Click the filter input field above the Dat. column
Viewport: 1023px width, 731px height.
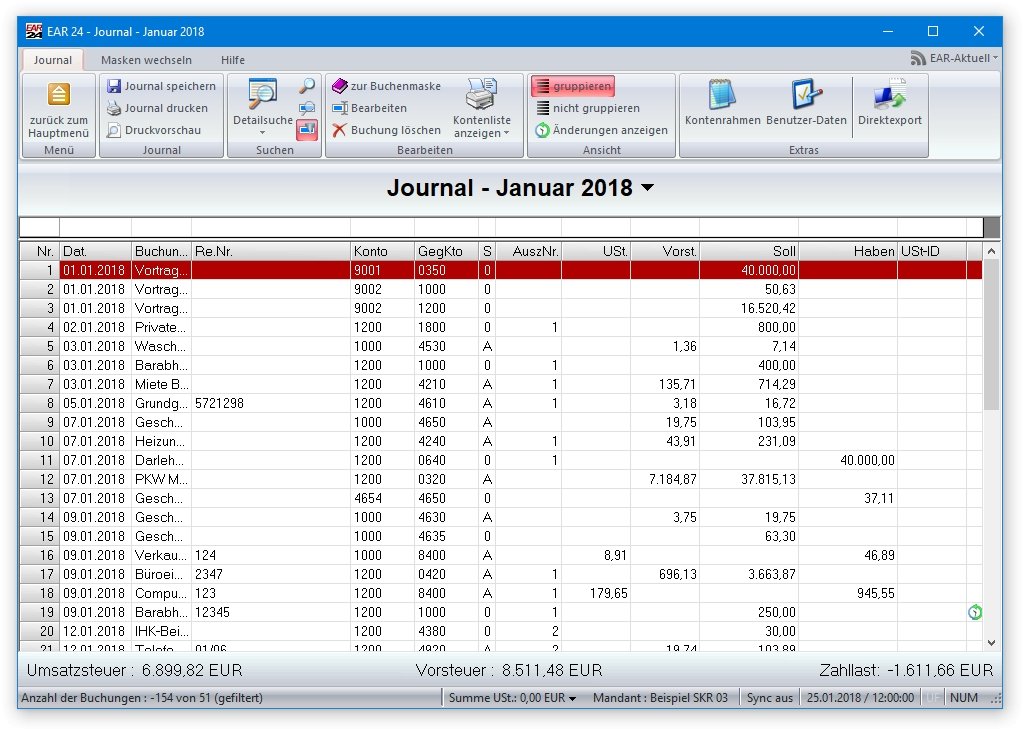96,227
